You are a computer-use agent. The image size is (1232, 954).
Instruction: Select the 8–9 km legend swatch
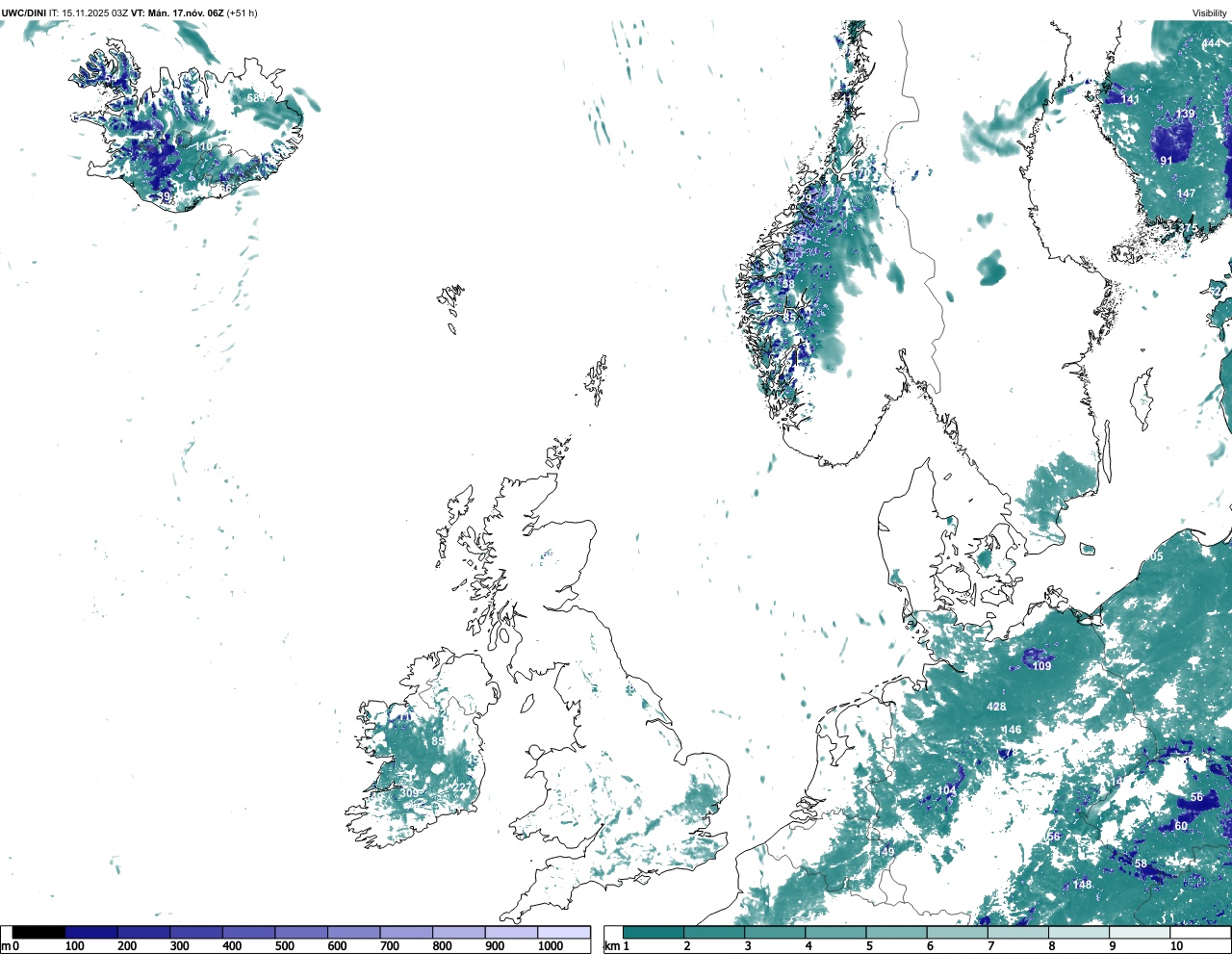click(x=1078, y=933)
